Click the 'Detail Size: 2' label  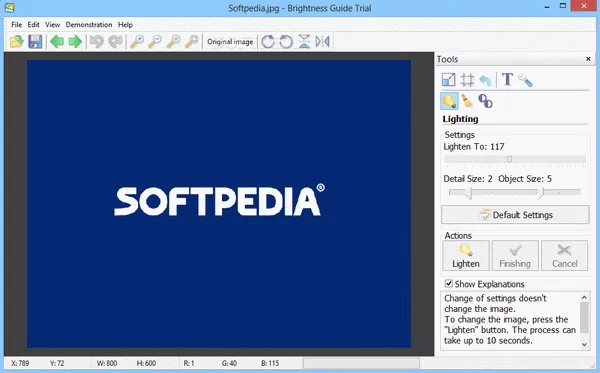pyautogui.click(x=468, y=179)
